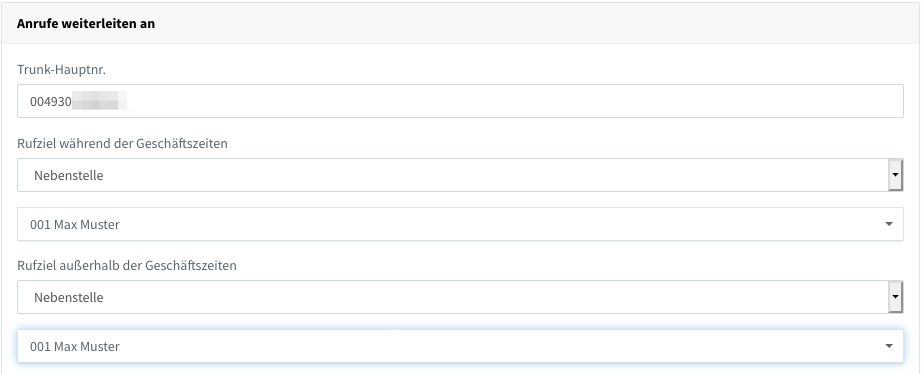Click '001 Max Muster' text in the highlighted selector
The image size is (924, 374).
tap(75, 346)
